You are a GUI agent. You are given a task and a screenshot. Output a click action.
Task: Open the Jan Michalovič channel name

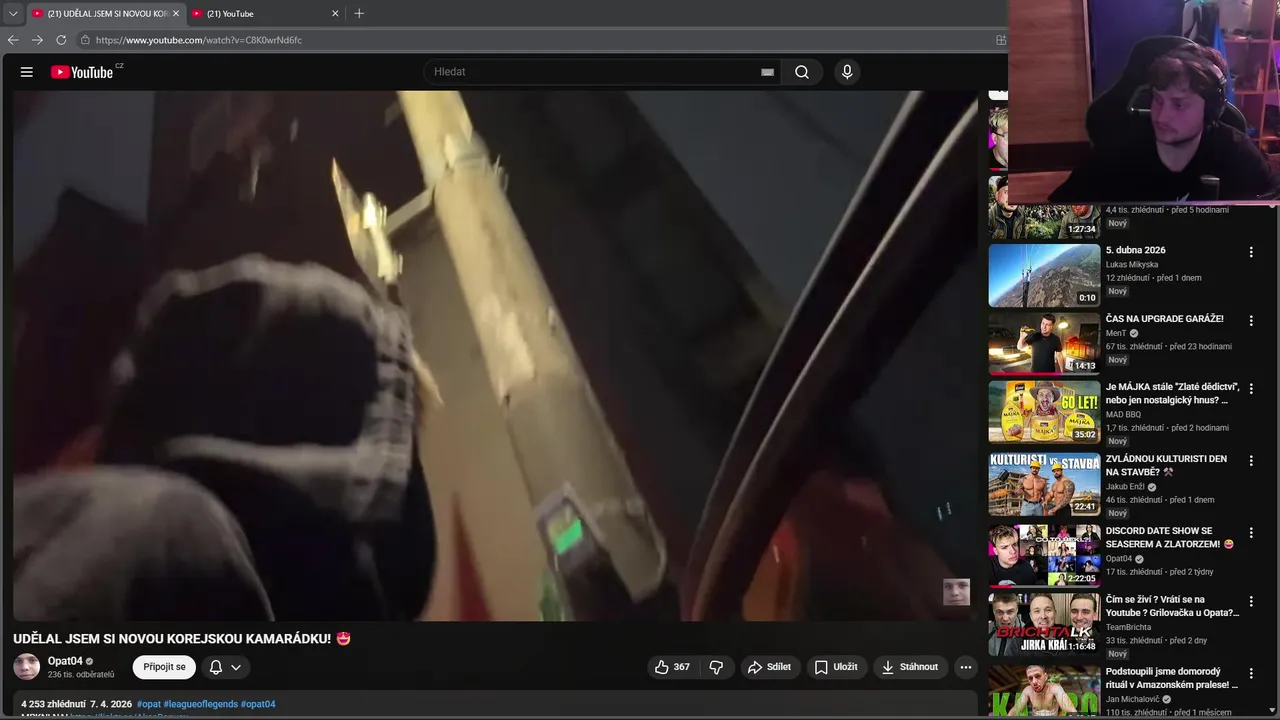pos(1134,699)
